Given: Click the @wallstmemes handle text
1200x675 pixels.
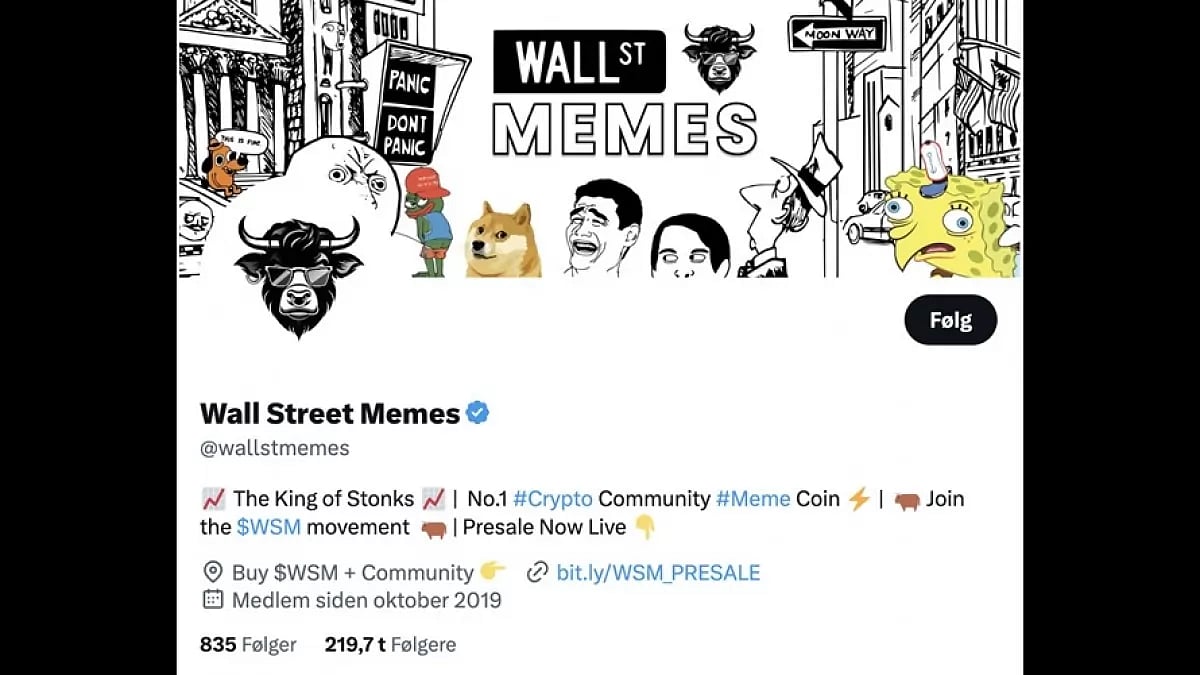Looking at the screenshot, I should pyautogui.click(x=275, y=448).
